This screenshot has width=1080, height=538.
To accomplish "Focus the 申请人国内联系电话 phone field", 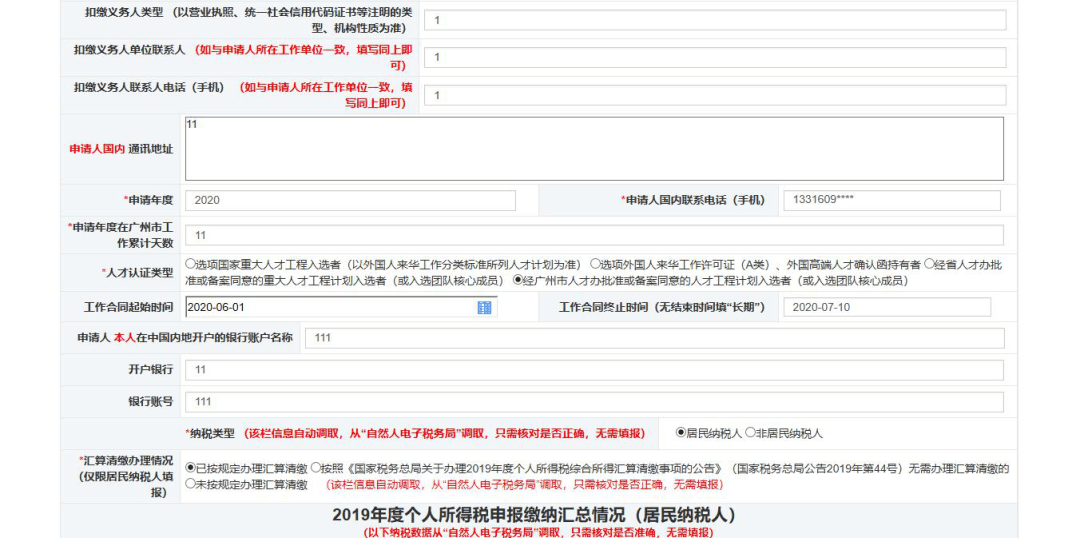I will click(892, 200).
